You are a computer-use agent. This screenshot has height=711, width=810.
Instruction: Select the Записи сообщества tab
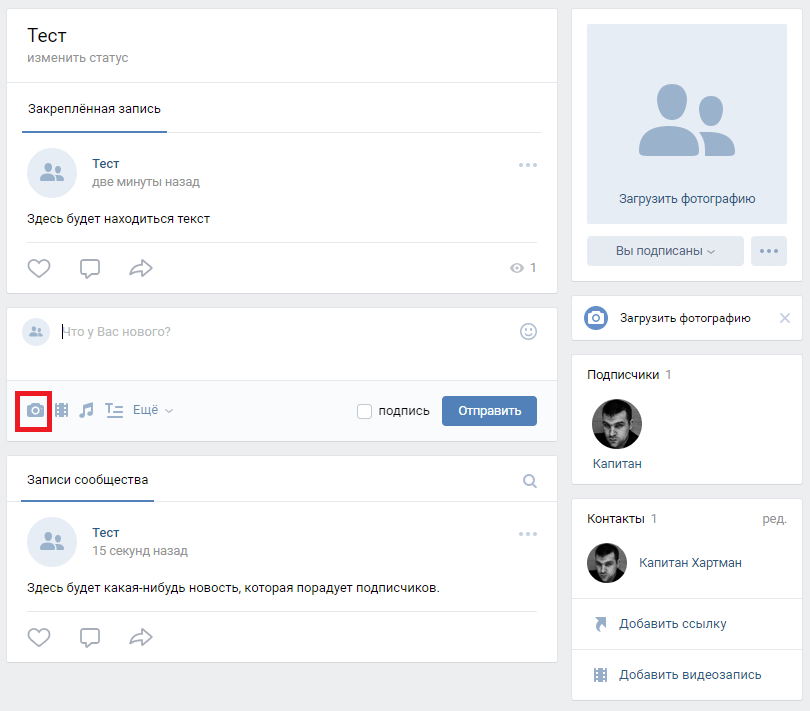click(88, 481)
